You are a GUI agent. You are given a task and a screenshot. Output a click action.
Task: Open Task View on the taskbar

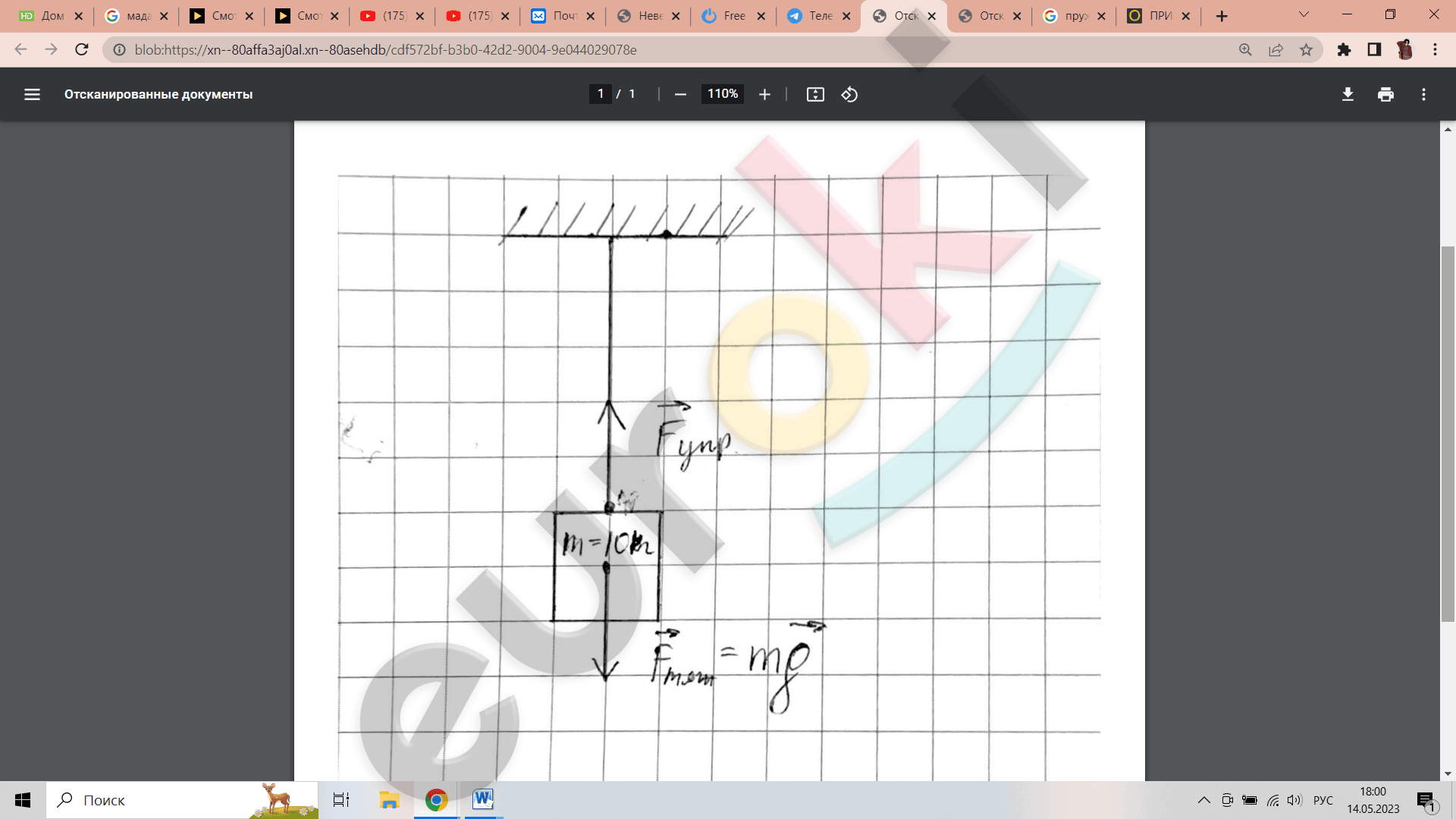[x=341, y=800]
